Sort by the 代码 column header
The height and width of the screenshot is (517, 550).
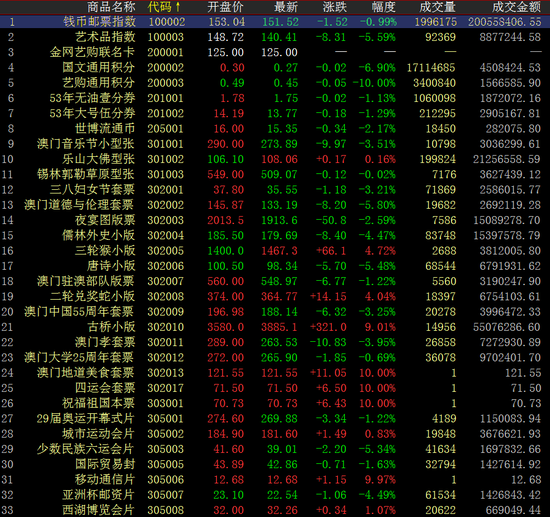(164, 7)
